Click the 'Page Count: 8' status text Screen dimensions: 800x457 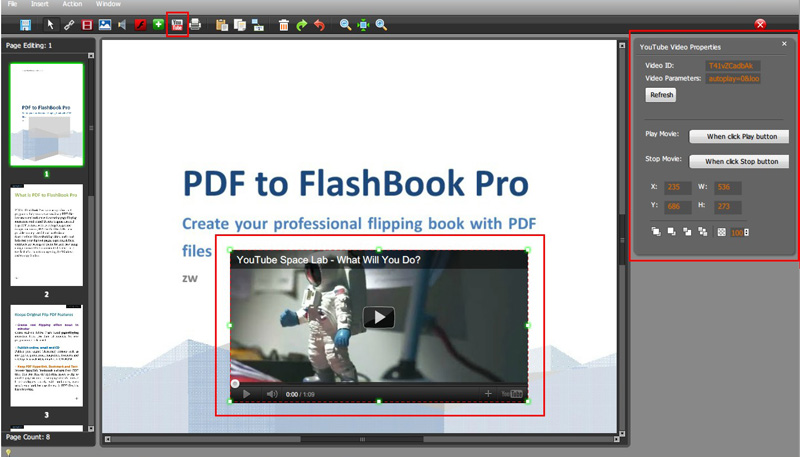(x=28, y=437)
